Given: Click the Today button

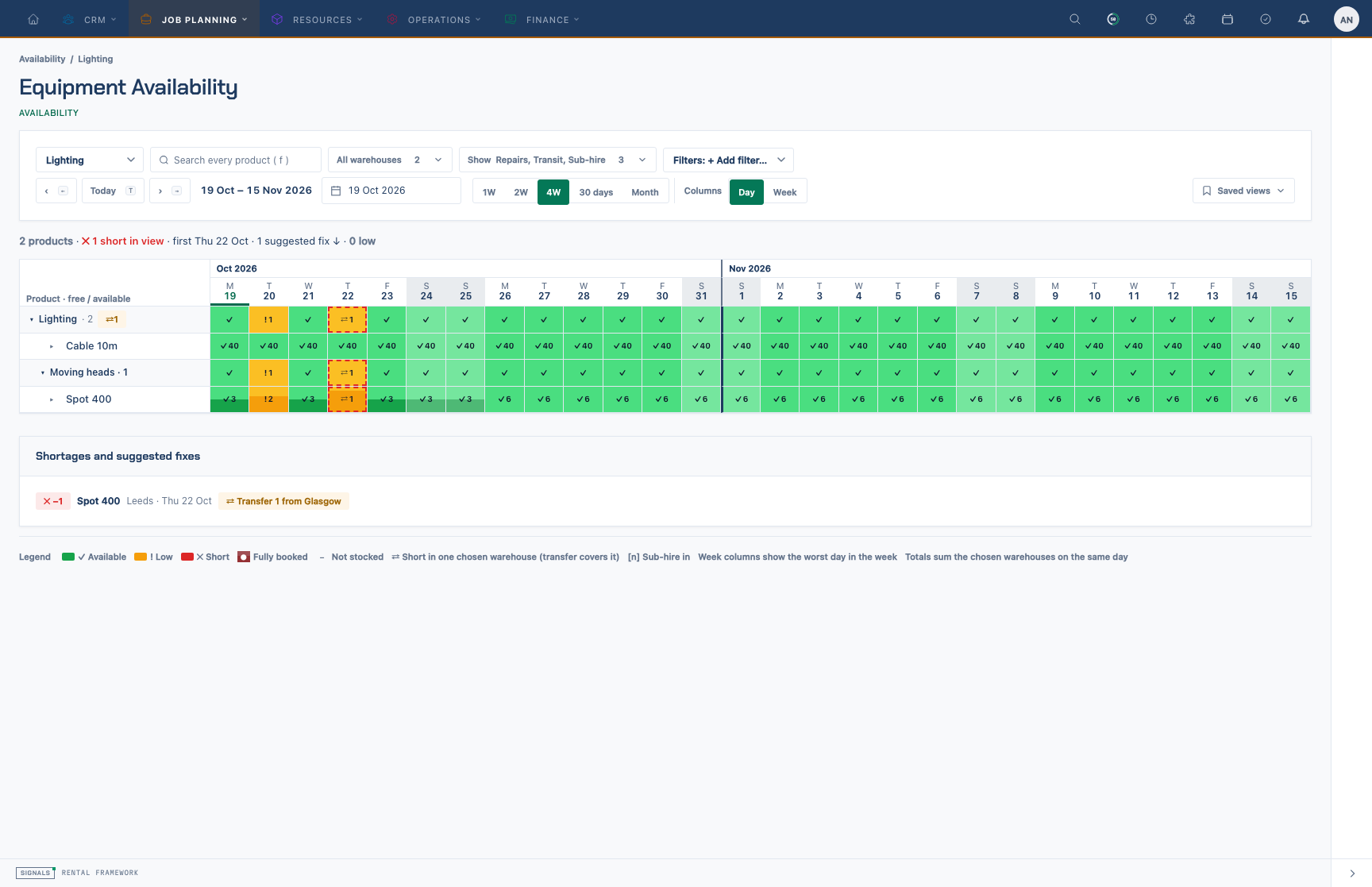Looking at the screenshot, I should point(113,191).
